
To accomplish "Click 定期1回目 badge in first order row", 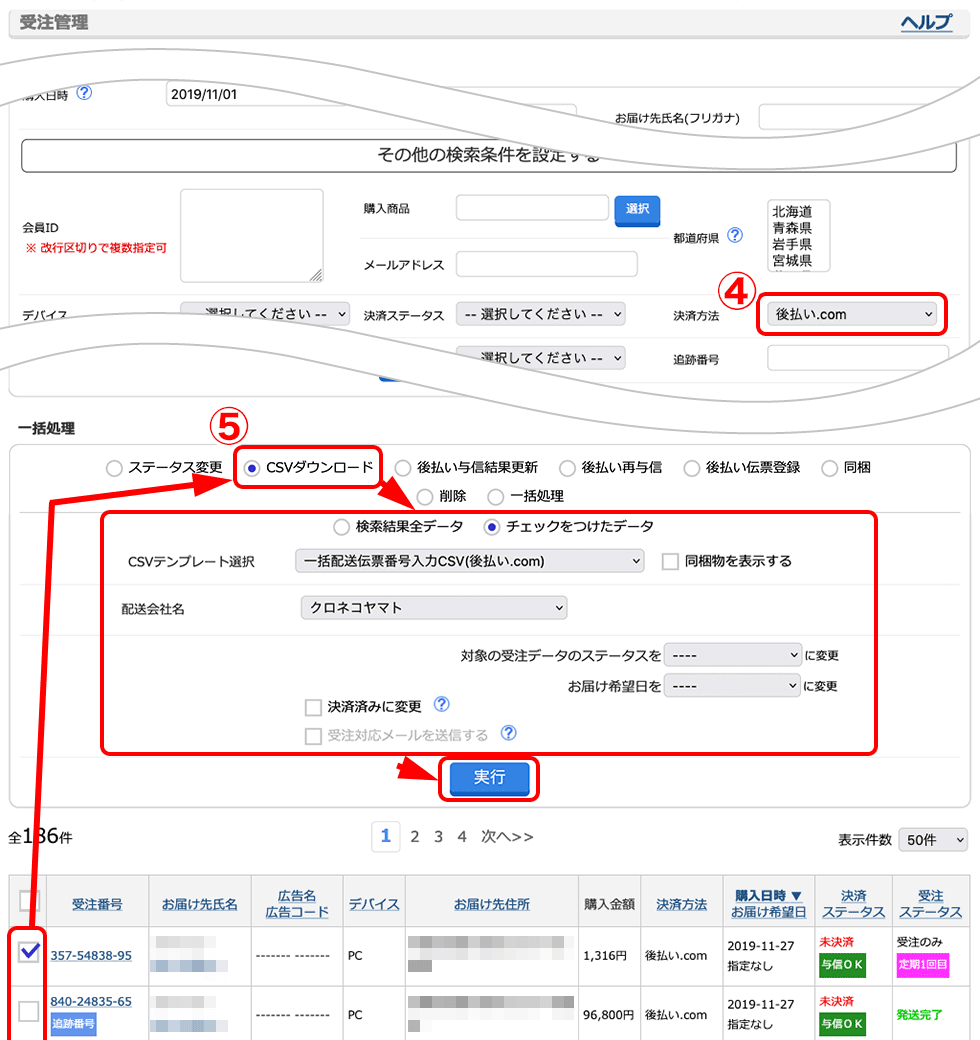I will pos(922,965).
